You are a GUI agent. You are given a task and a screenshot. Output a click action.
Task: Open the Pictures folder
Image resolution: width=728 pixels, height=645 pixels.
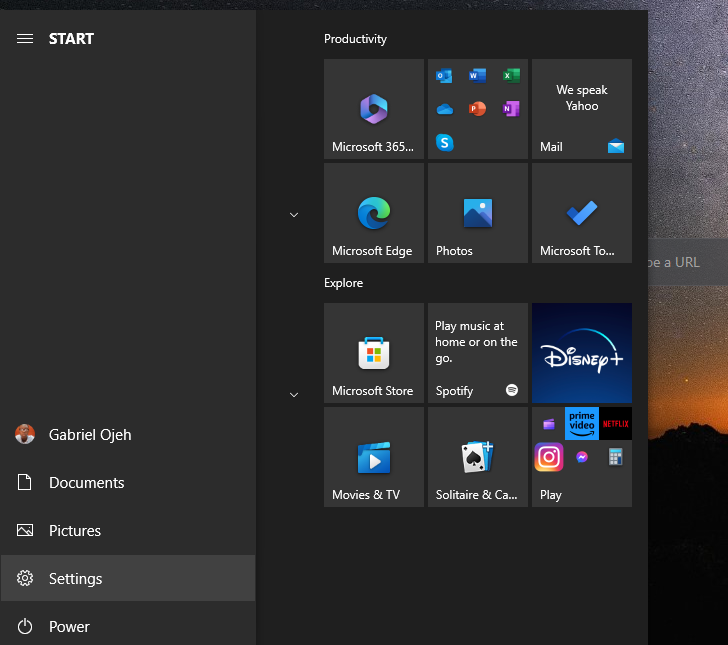coord(128,530)
